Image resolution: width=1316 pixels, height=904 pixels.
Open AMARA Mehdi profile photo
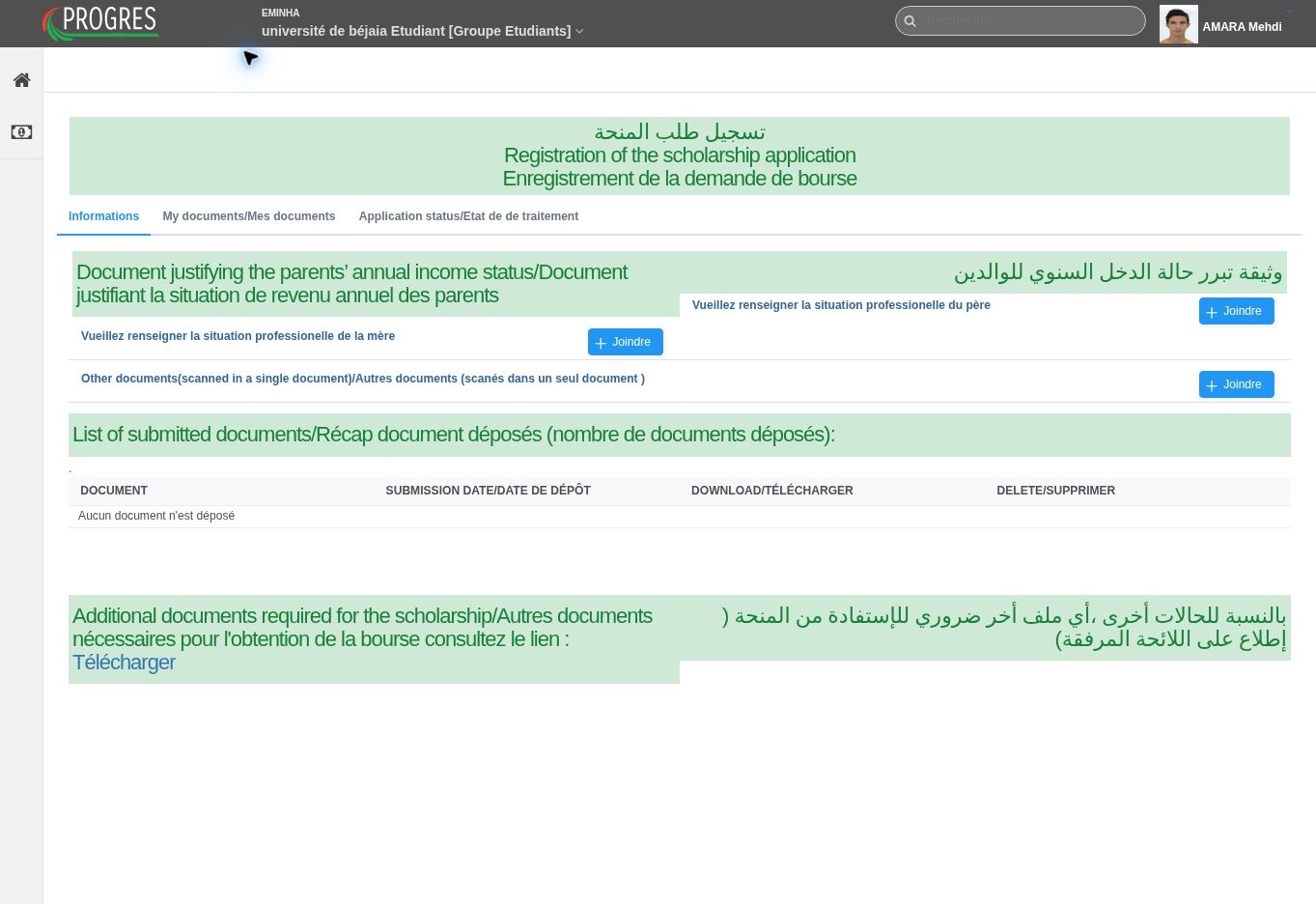(1178, 24)
